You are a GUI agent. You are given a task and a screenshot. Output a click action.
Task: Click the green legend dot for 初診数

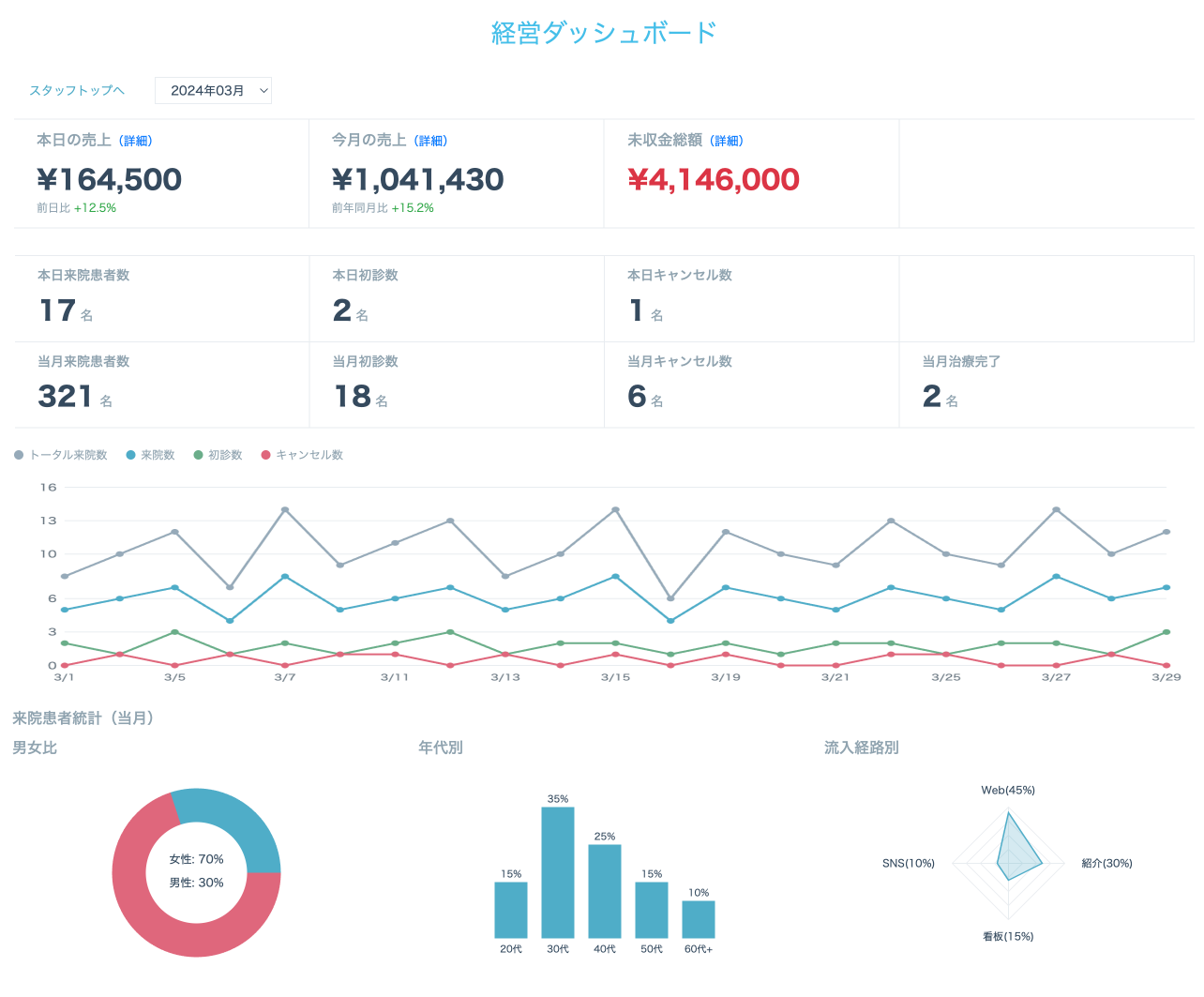pyautogui.click(x=198, y=455)
